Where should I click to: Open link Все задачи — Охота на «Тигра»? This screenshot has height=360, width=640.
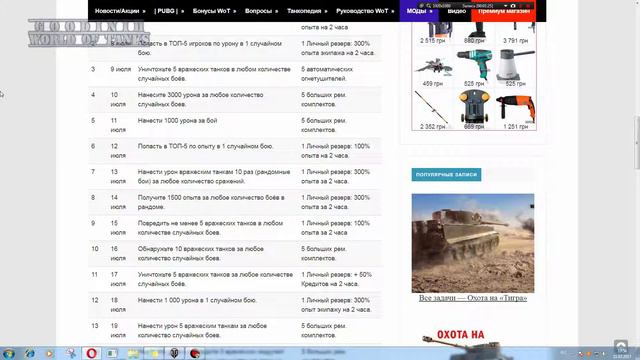tap(473, 298)
